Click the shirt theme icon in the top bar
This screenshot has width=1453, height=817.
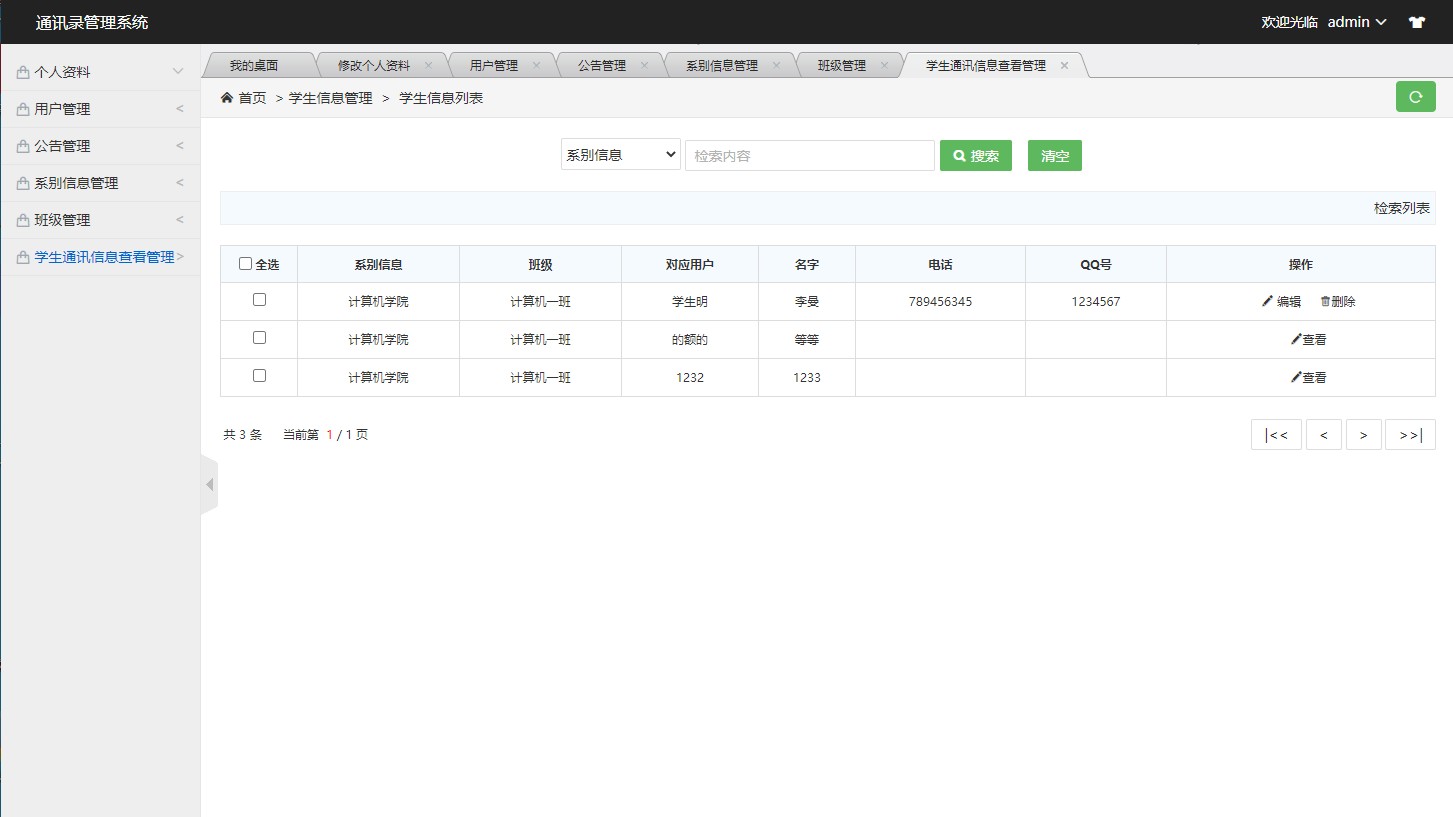1417,21
